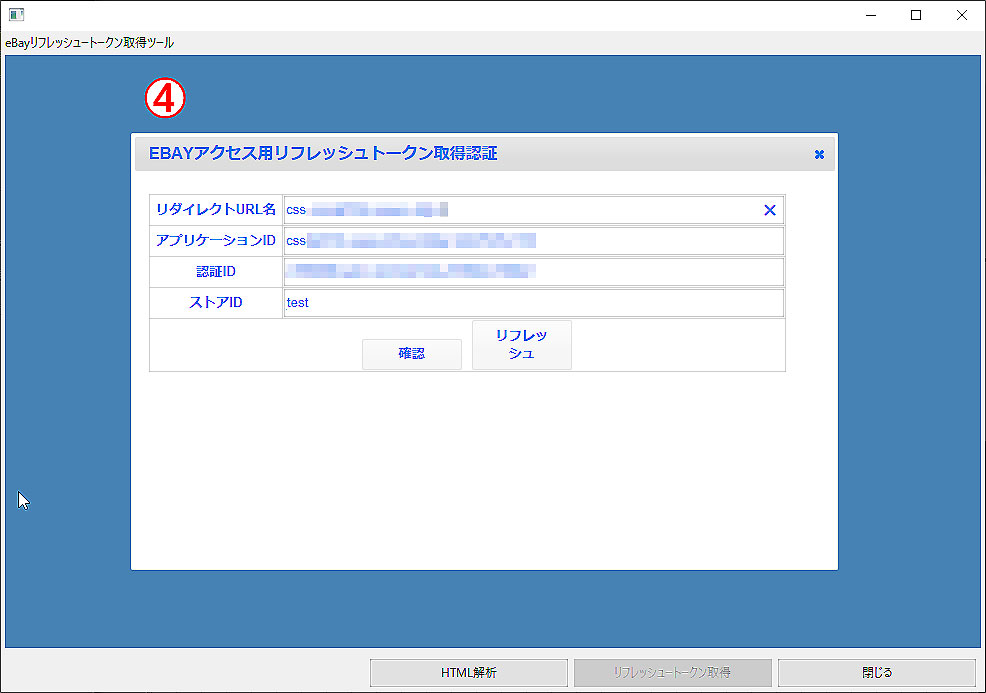Click the アプリケーションID label

tap(216, 240)
